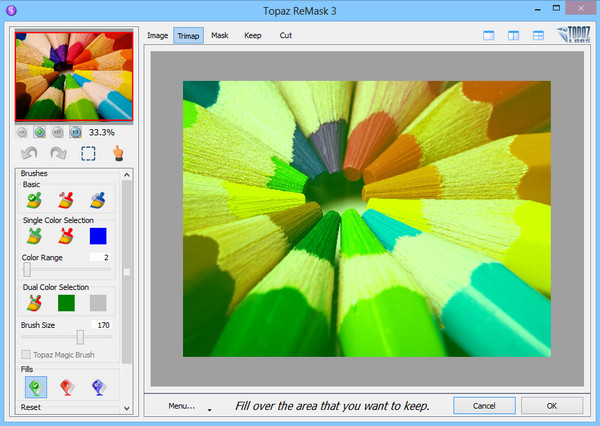Image resolution: width=600 pixels, height=426 pixels.
Task: Open the Menu... dropdown
Action: [182, 407]
